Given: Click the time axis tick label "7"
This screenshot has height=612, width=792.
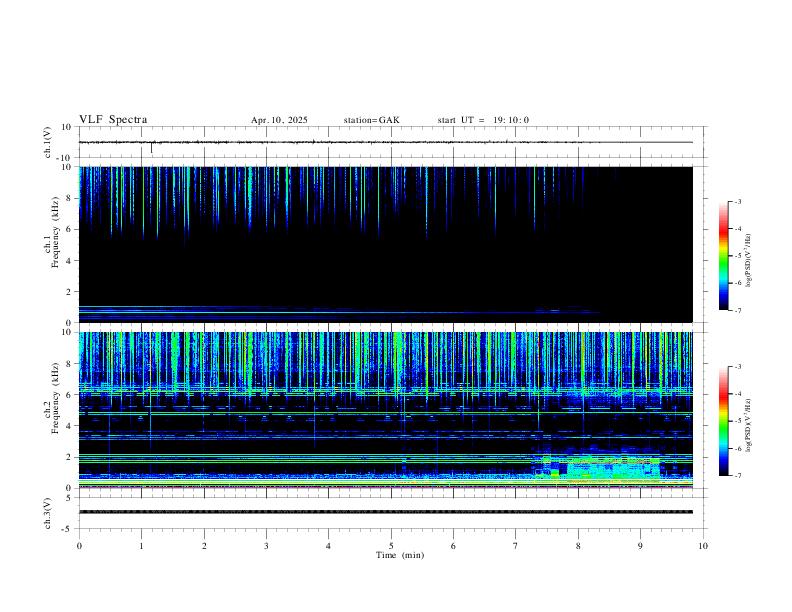Looking at the screenshot, I should (516, 546).
